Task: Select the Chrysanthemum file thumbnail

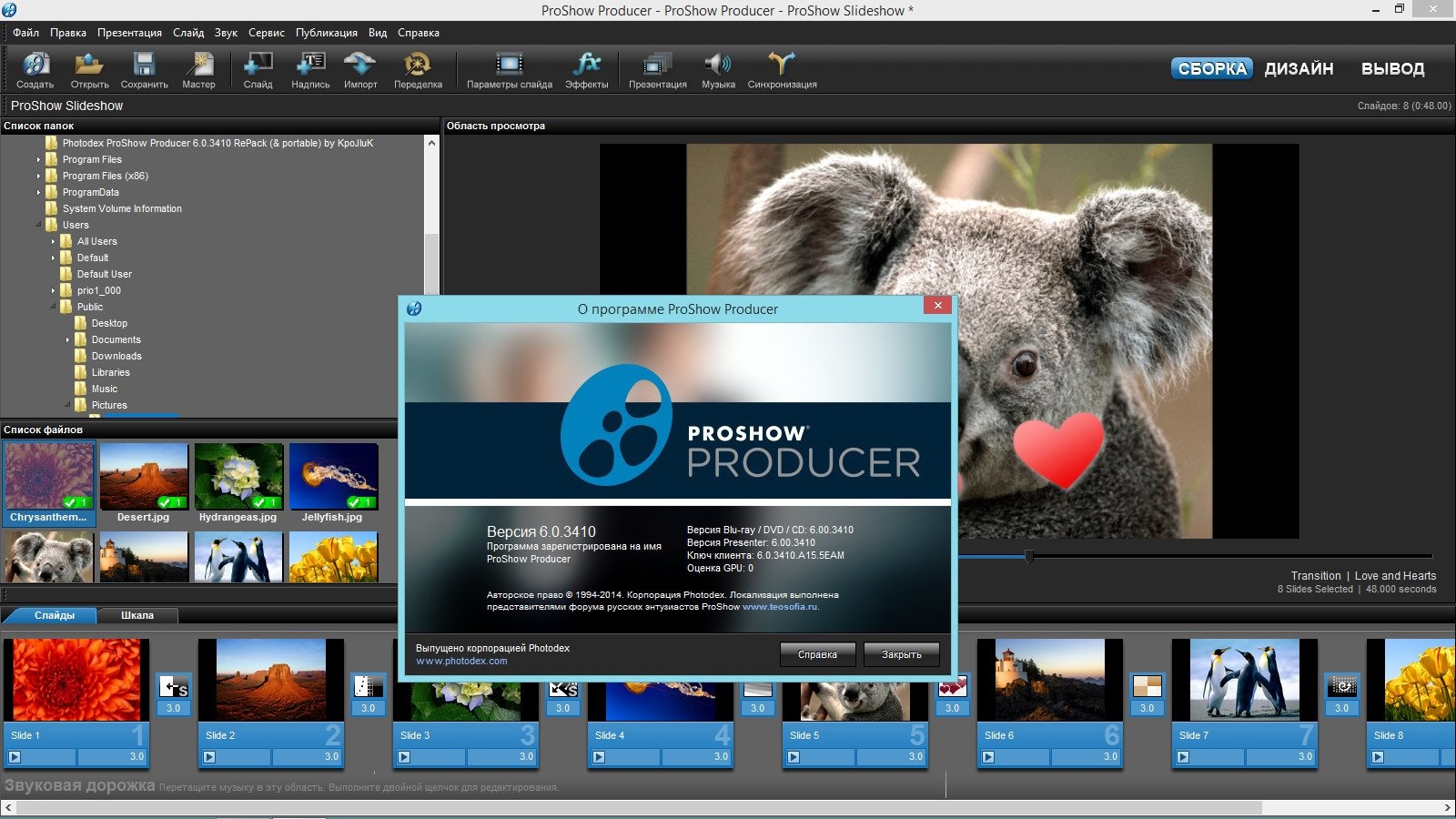Action: 49,484
